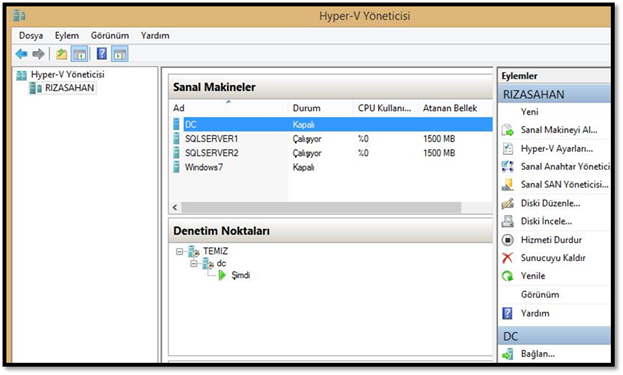Click the Kapalı status for Windows7
Viewport: 623px width, 375px height.
(304, 167)
